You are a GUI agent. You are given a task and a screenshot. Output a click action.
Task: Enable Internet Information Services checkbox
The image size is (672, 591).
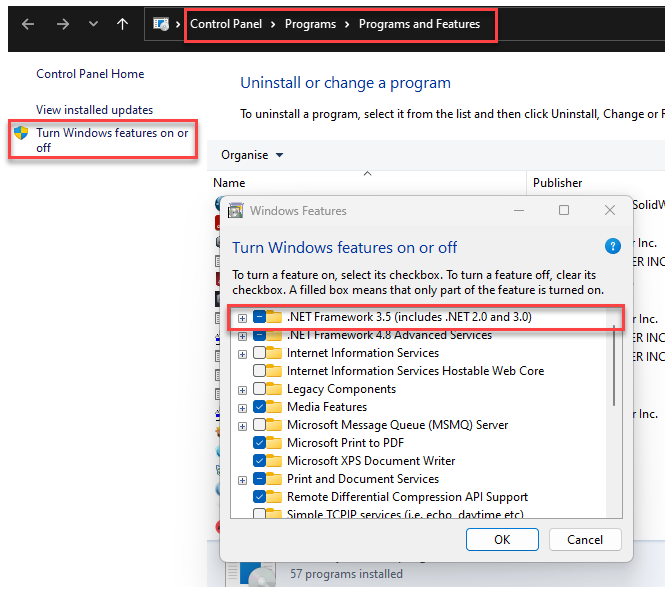[x=259, y=353]
